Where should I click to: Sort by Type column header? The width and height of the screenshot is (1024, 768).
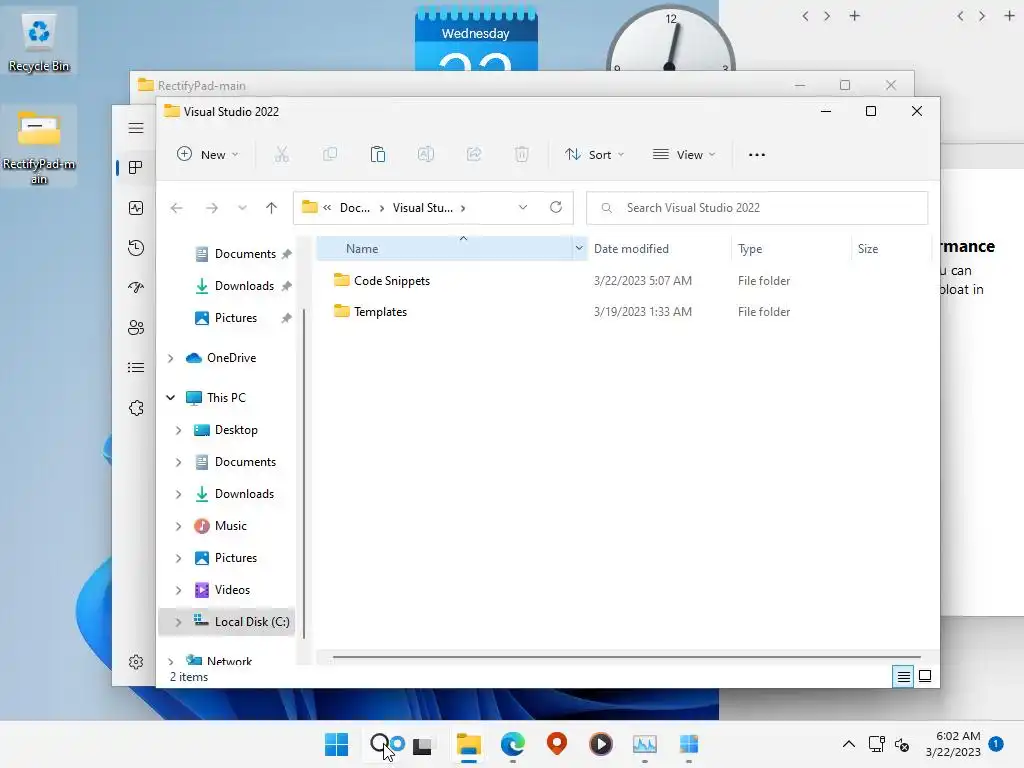tap(791, 249)
